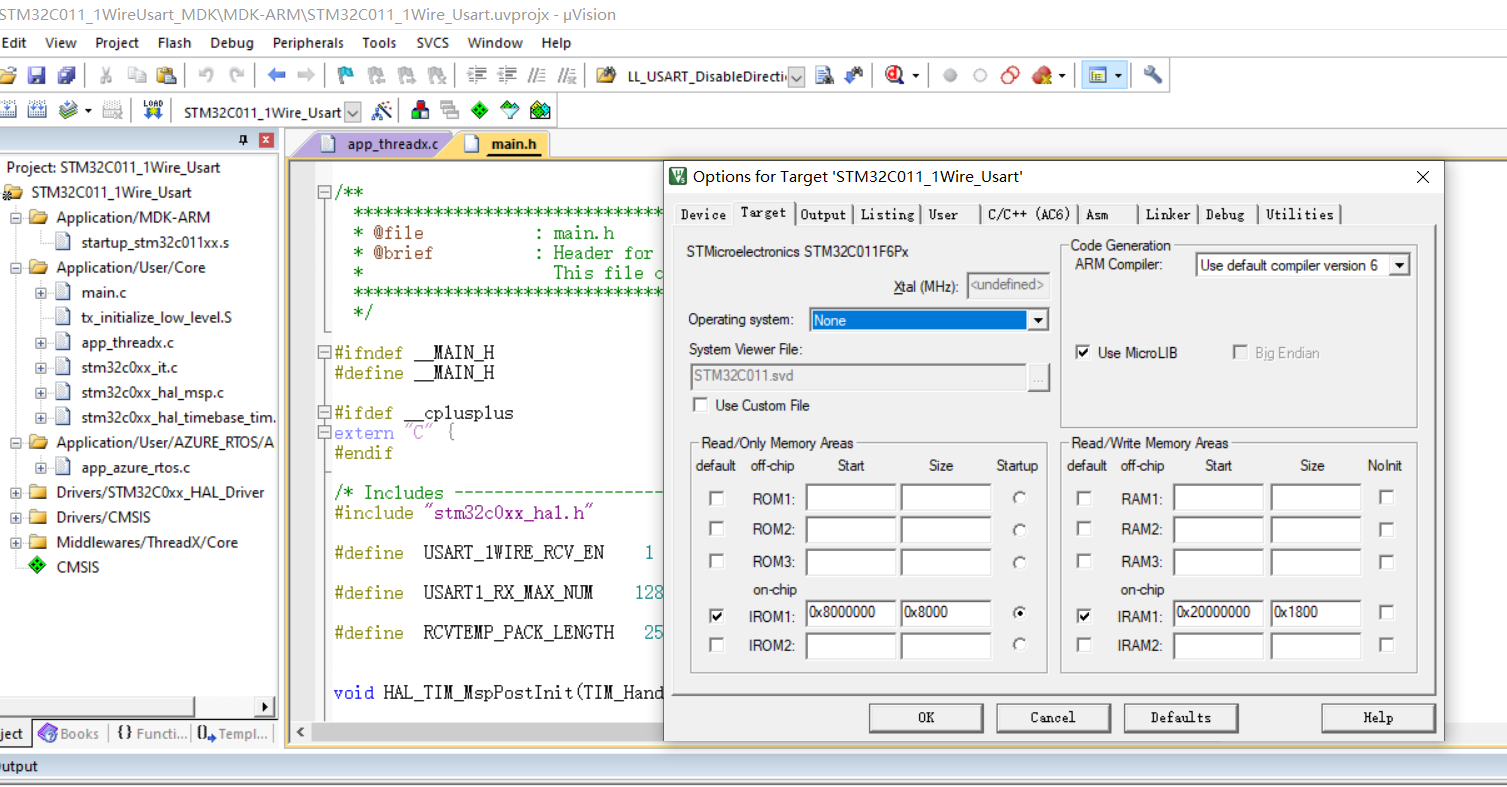Enable the IRAM1 NoInit checkbox
The width and height of the screenshot is (1507, 787).
[1386, 612]
